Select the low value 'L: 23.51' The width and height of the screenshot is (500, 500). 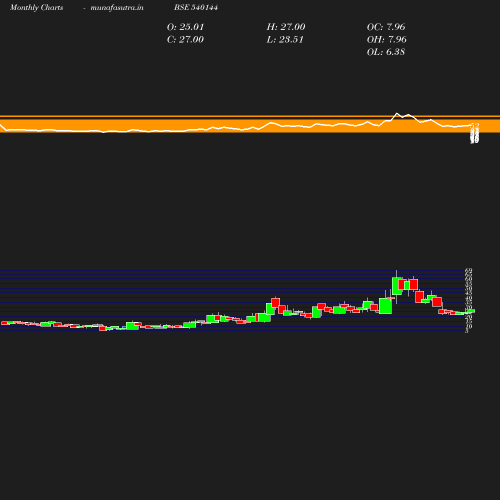pyautogui.click(x=285, y=40)
